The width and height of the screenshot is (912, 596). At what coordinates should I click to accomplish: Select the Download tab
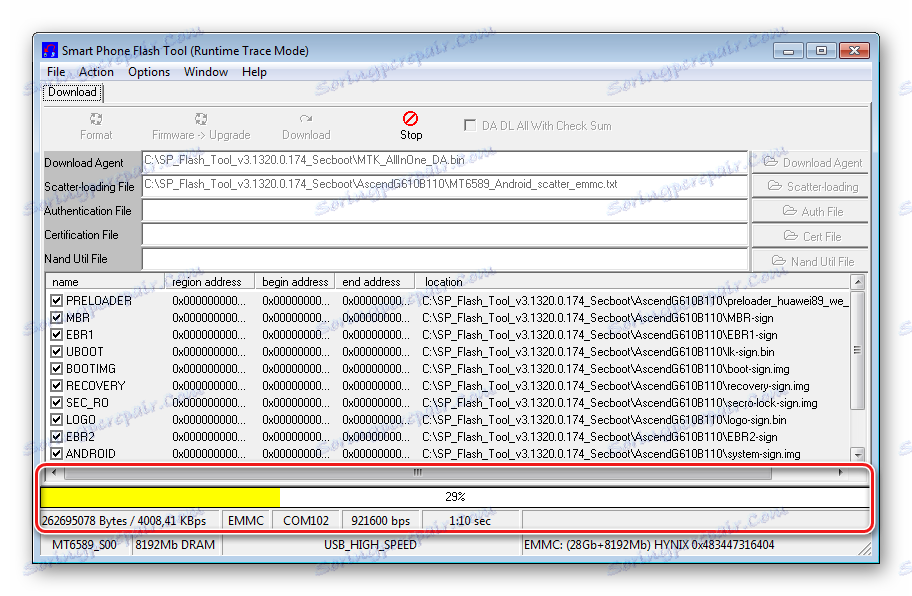click(x=72, y=93)
